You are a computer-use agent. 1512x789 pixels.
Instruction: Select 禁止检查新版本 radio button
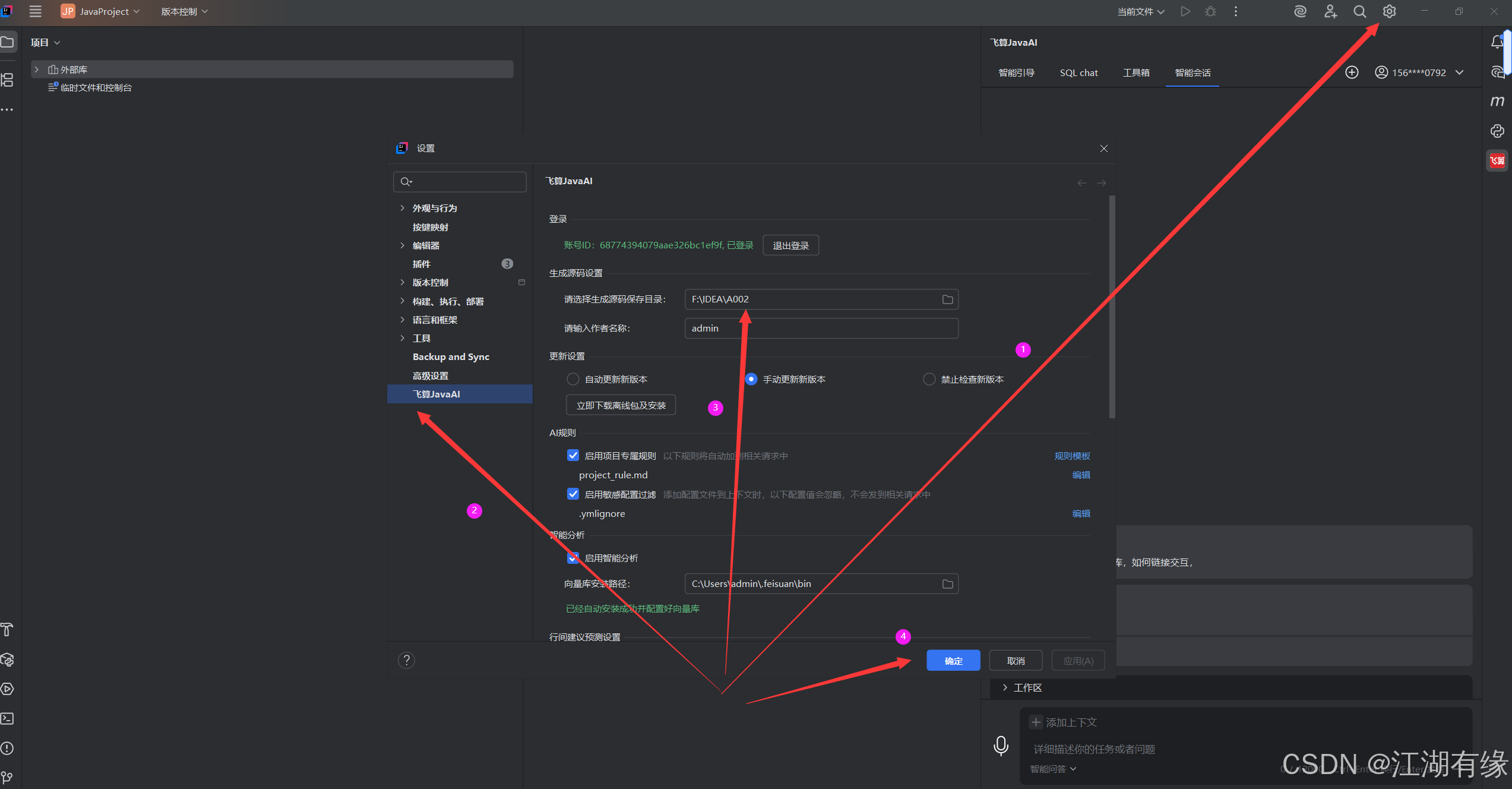[929, 379]
